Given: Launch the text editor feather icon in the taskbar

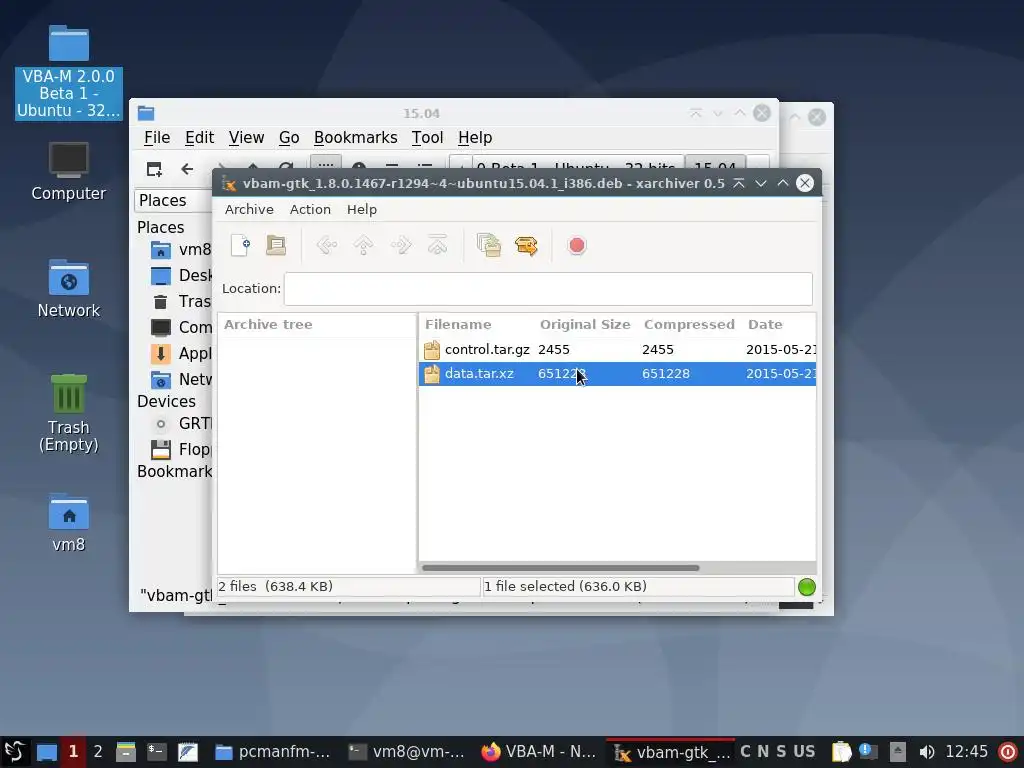Looking at the screenshot, I should (188, 752).
